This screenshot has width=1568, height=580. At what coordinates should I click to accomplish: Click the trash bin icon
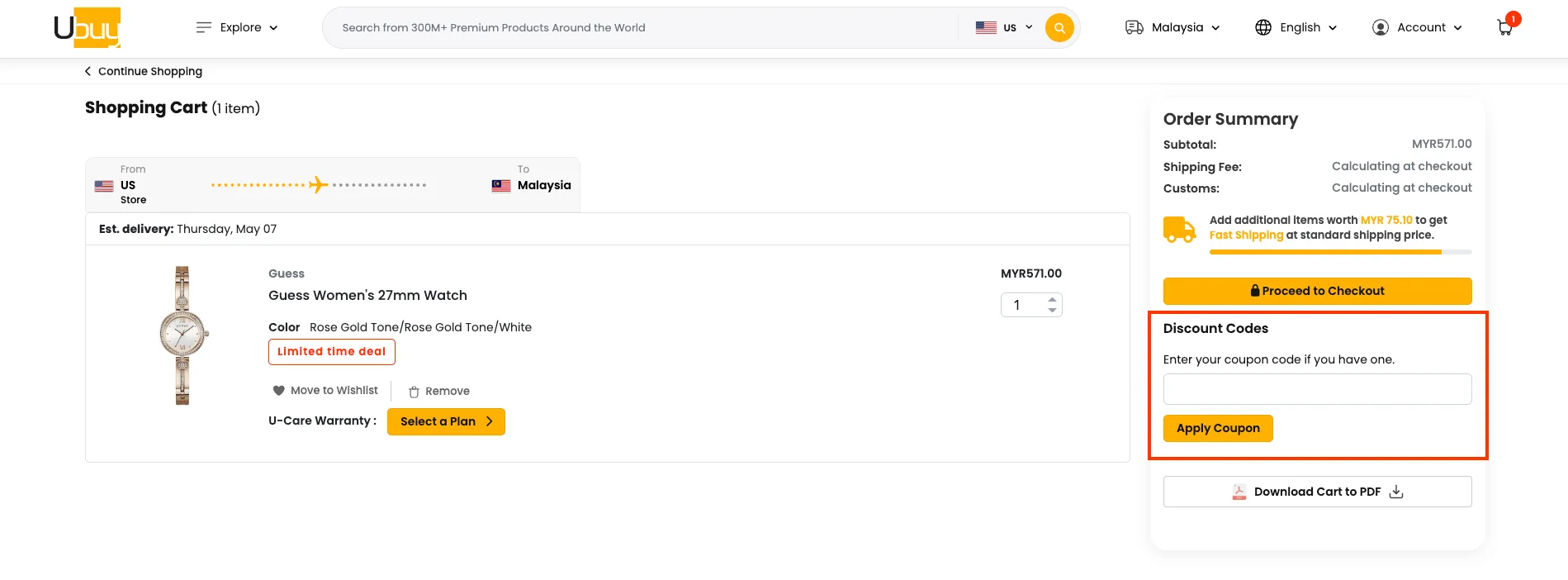(x=415, y=392)
